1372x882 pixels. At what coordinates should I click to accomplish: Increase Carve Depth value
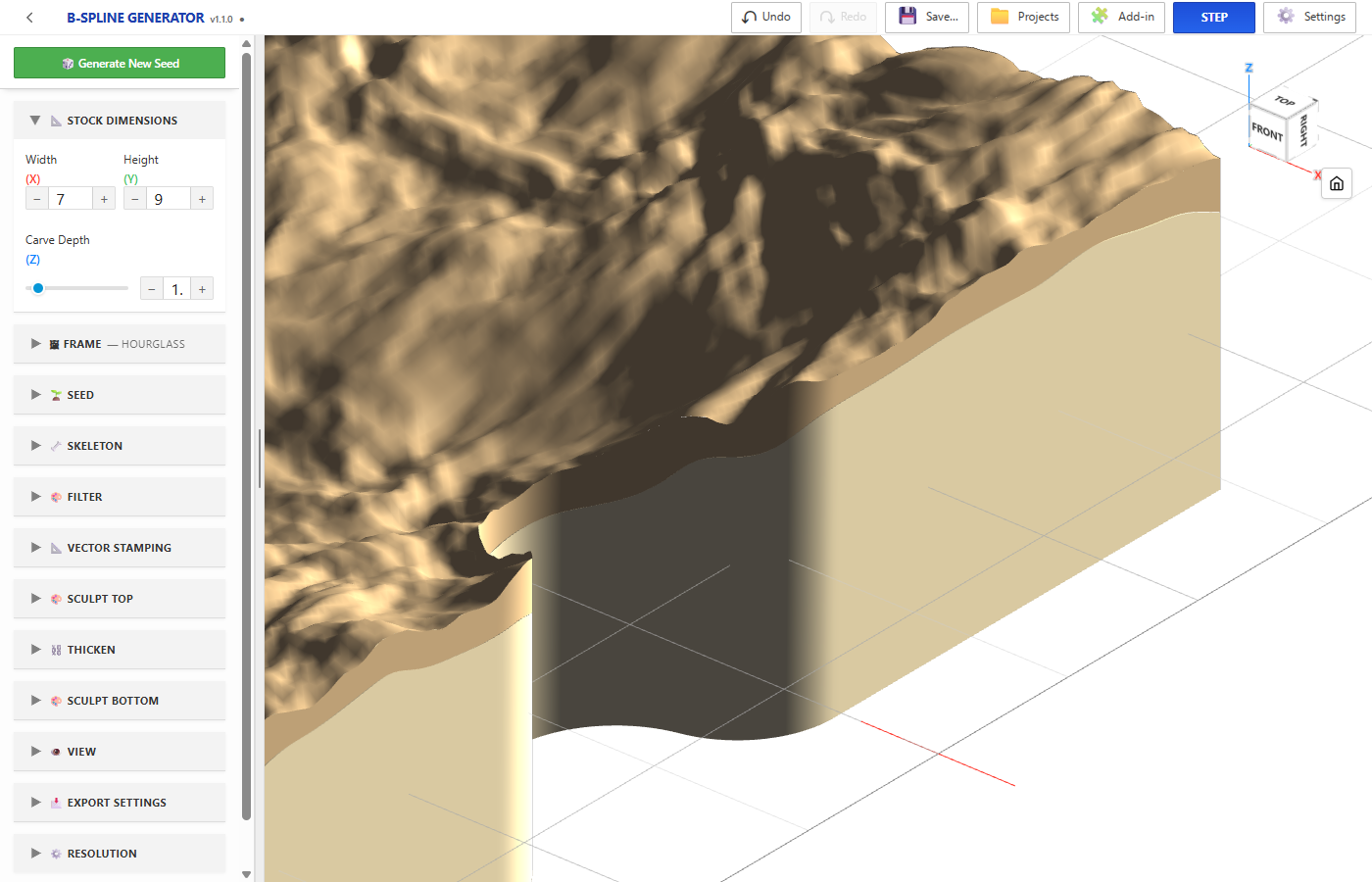pyautogui.click(x=202, y=289)
